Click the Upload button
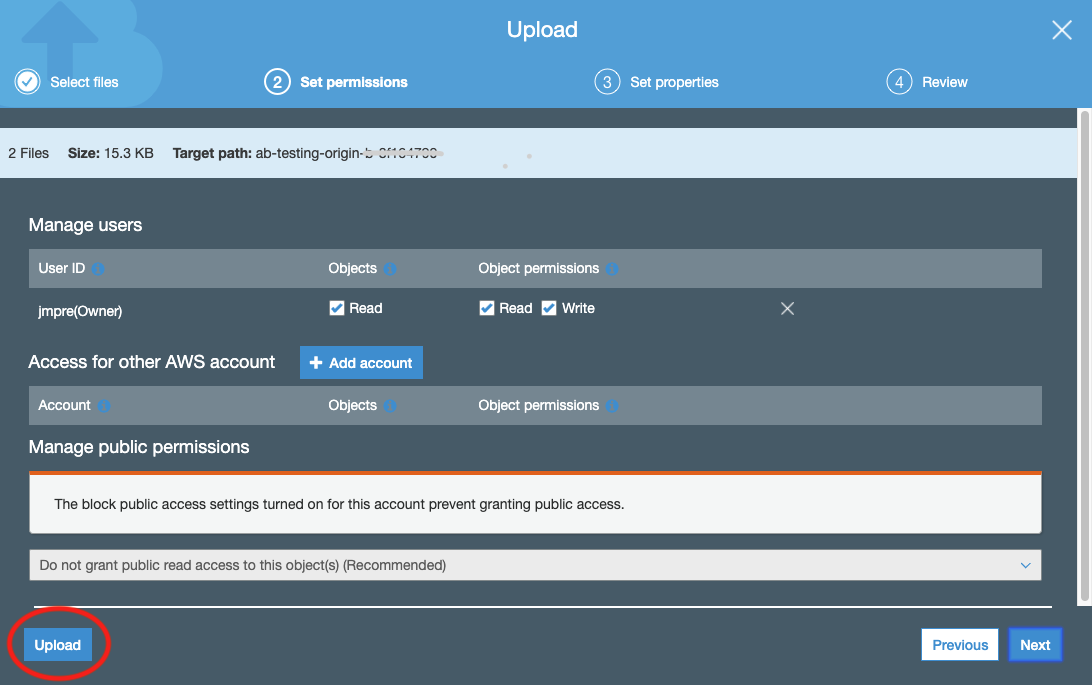This screenshot has height=685, width=1092. (x=58, y=645)
